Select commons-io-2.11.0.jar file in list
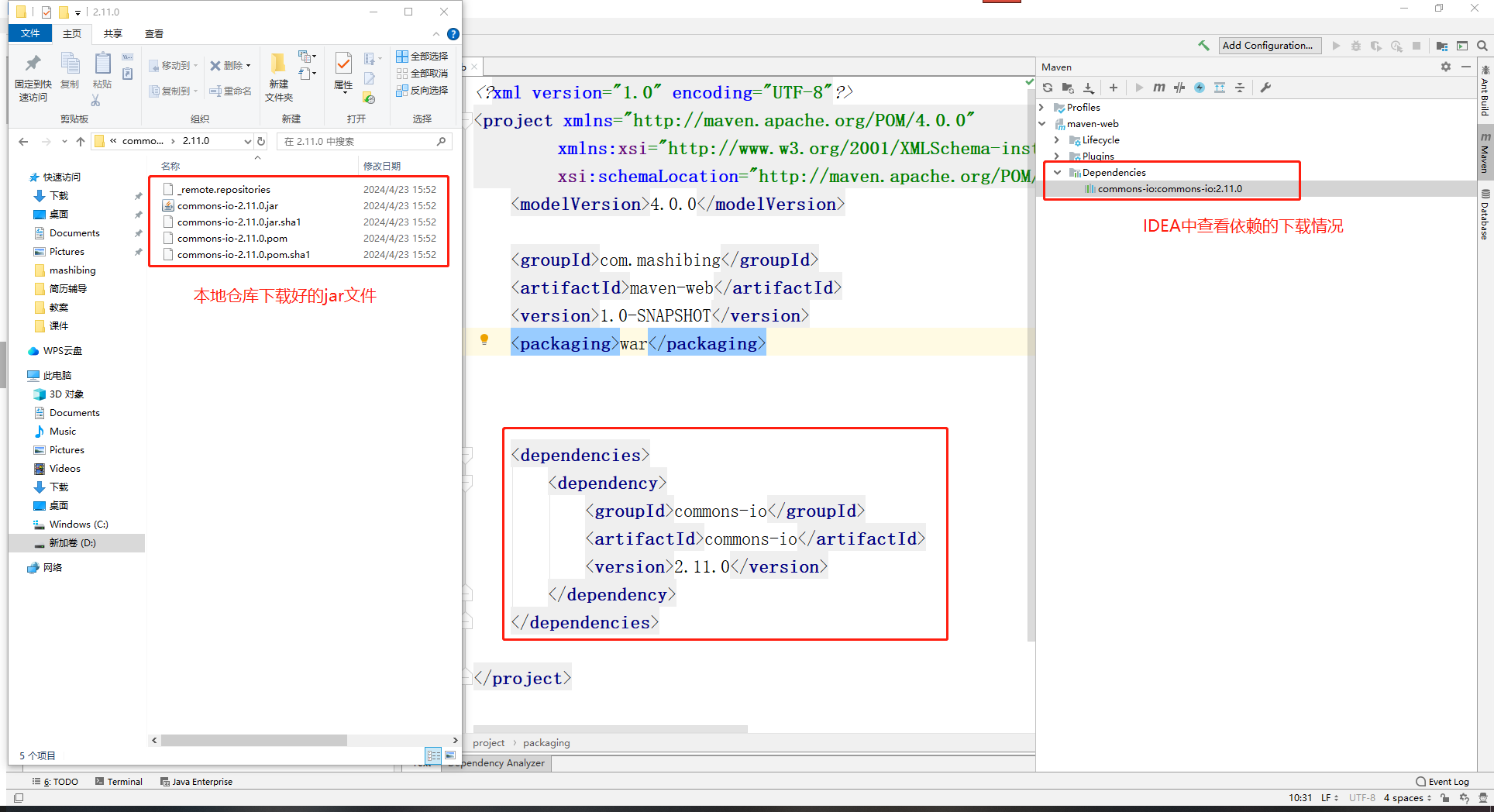 click(x=228, y=206)
